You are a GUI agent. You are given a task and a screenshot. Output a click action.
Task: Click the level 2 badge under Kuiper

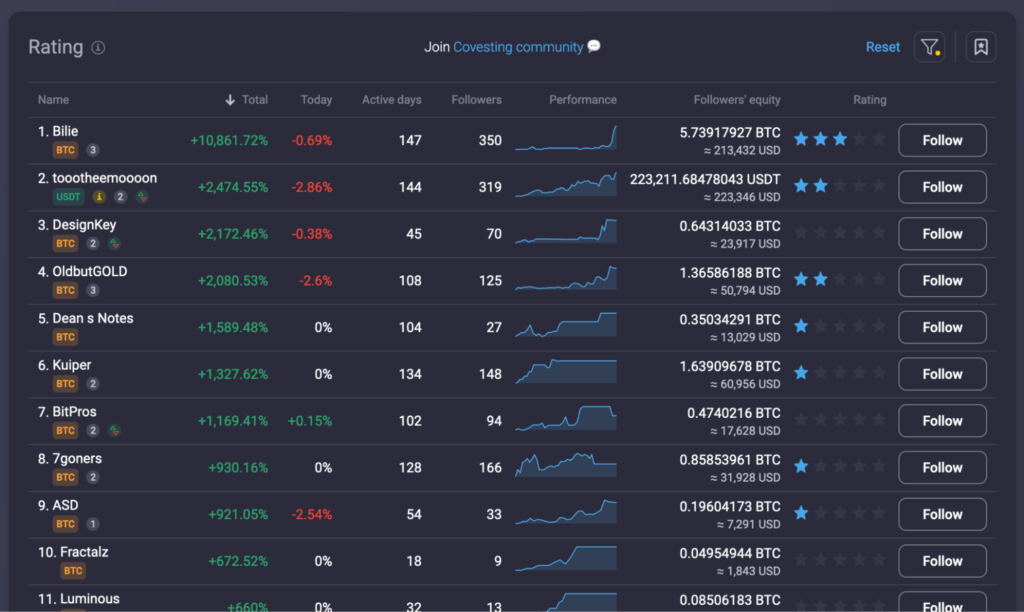(x=91, y=383)
